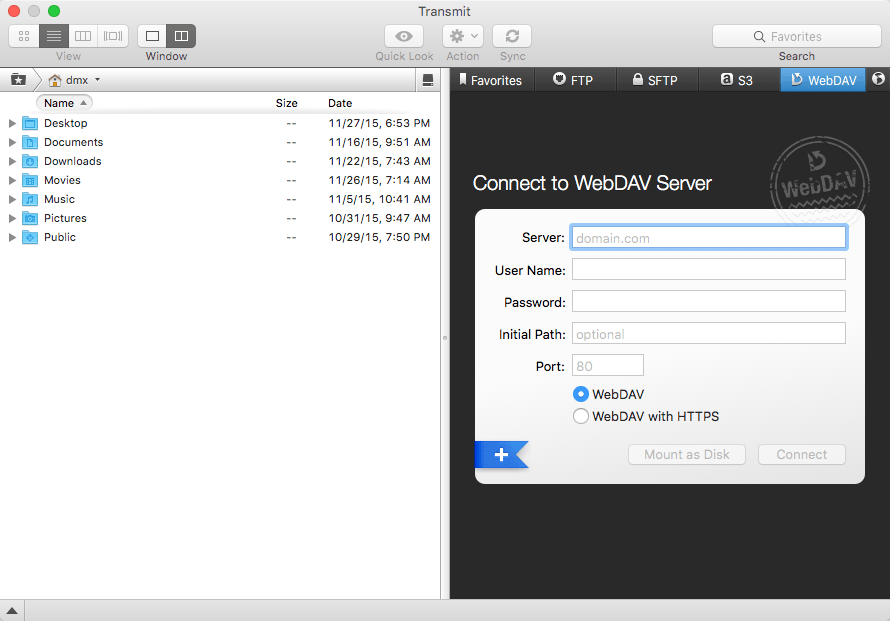Screen dimensions: 890x621
Task: Select the Desktop folder icon
Action: click(x=30, y=123)
